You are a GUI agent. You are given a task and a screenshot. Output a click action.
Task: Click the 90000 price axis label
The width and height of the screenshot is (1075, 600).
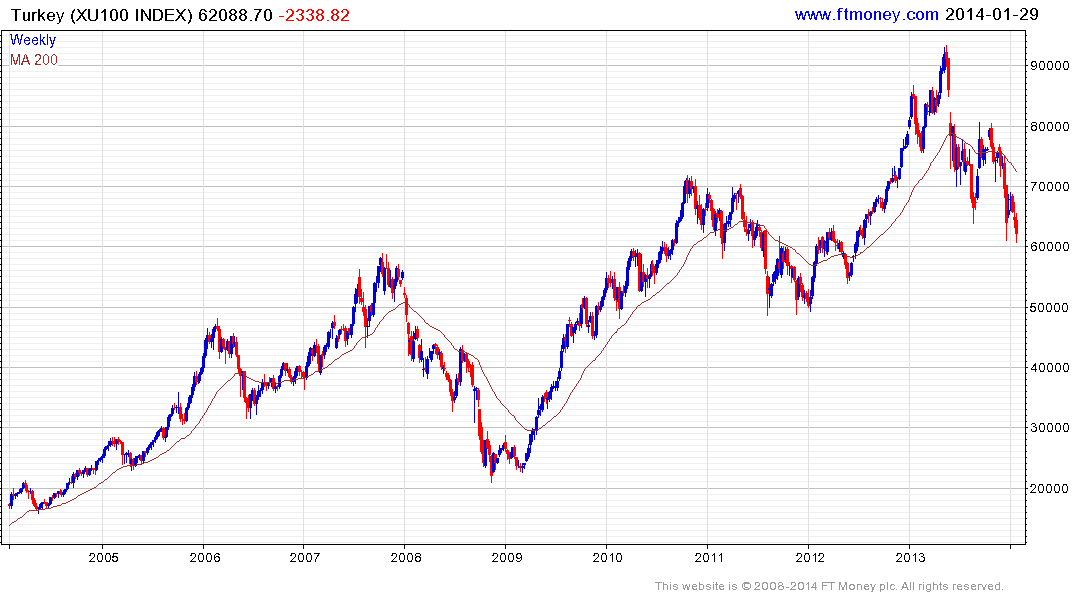(1050, 66)
